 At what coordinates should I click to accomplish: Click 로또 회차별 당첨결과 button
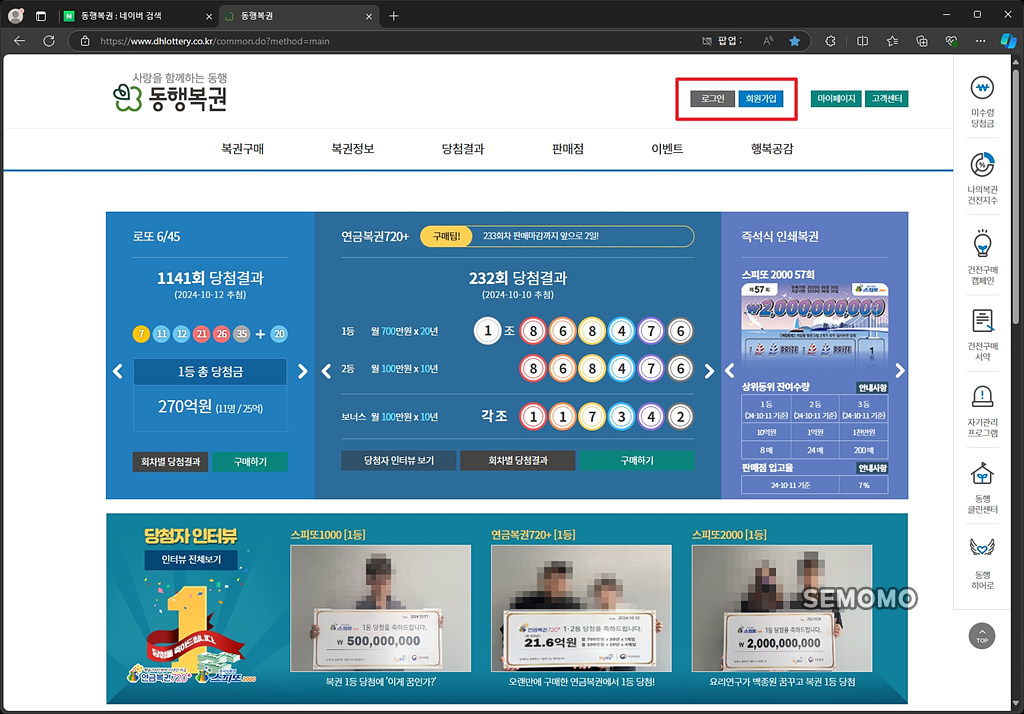click(170, 462)
